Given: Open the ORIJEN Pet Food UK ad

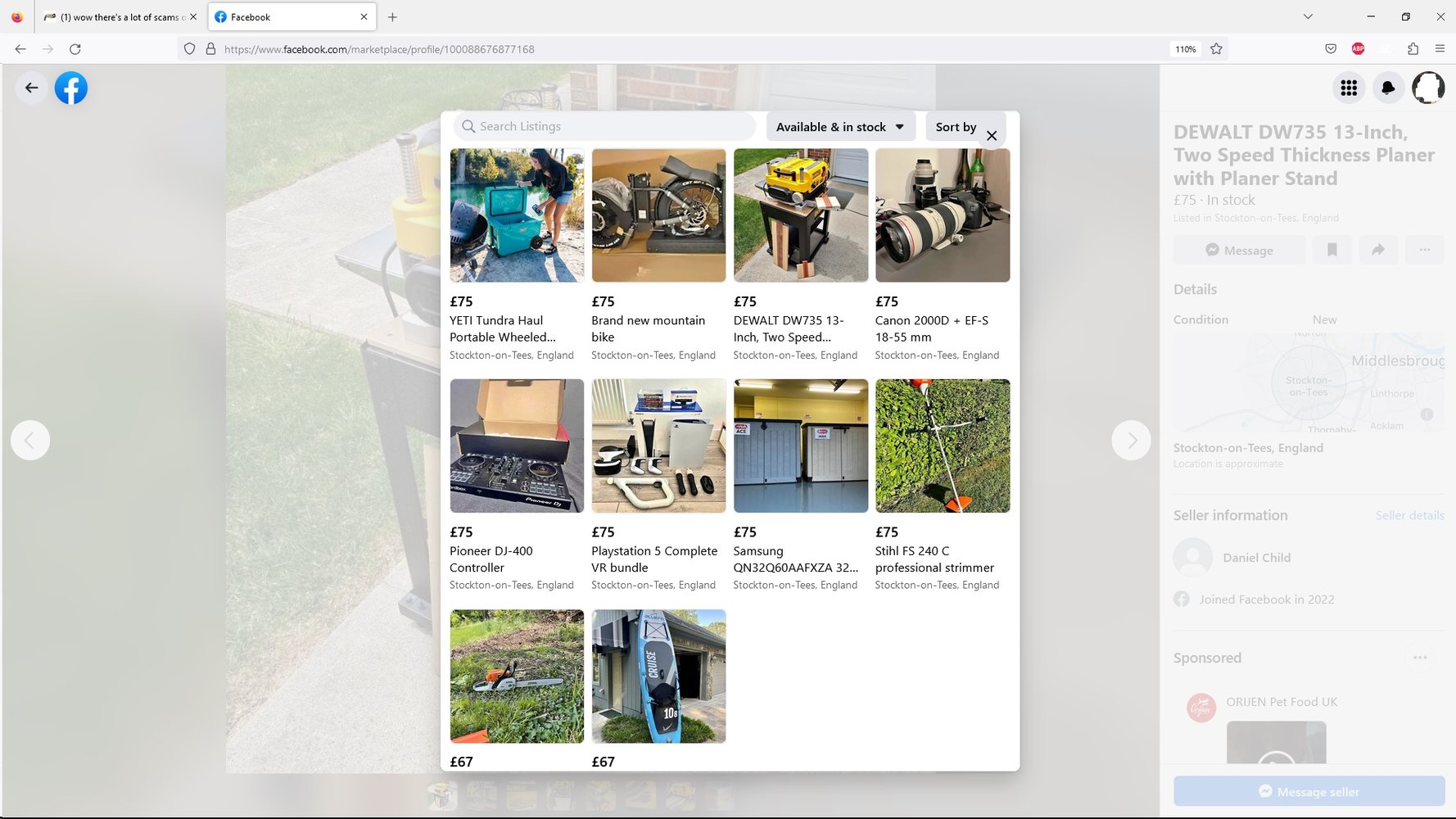Looking at the screenshot, I should click(x=1281, y=702).
